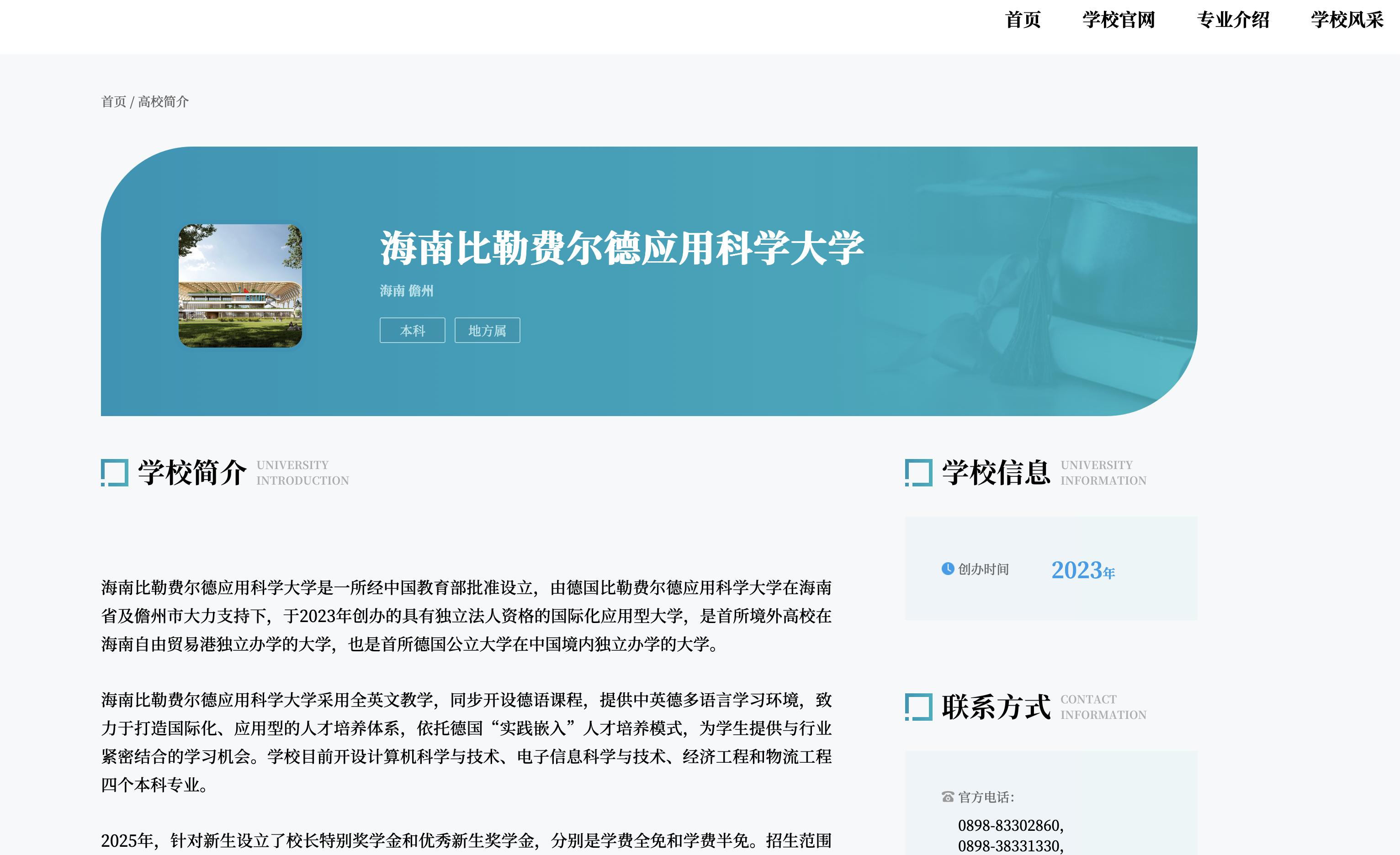Click the square icon beside 学校信息

919,473
